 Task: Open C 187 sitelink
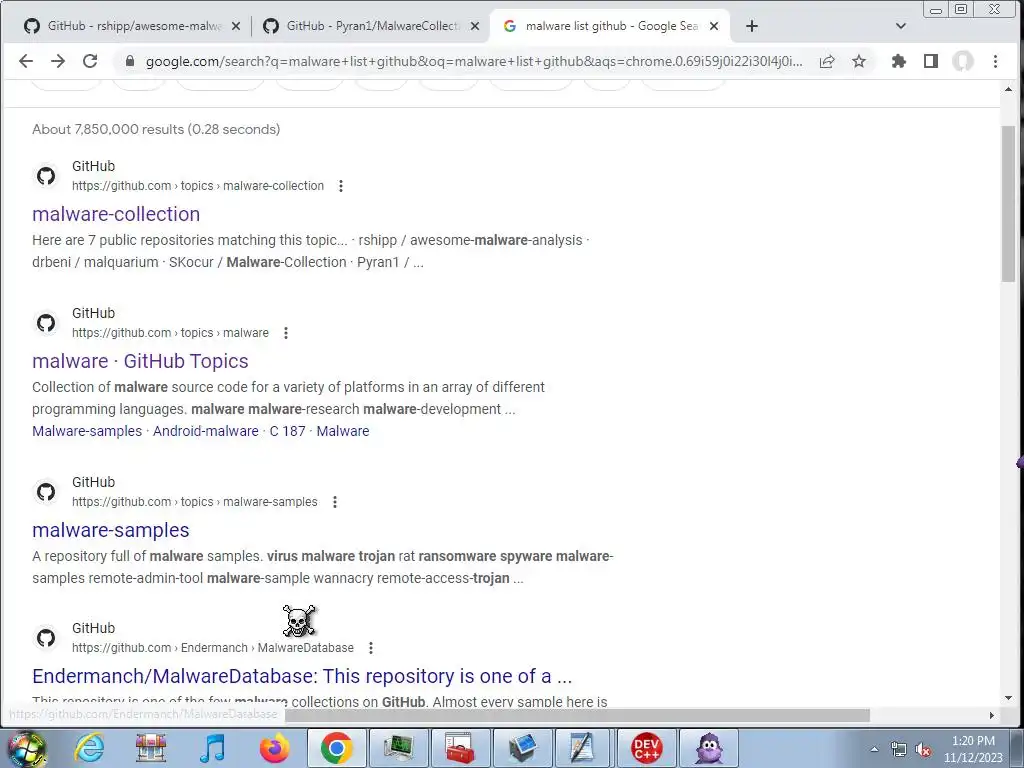pyautogui.click(x=287, y=431)
